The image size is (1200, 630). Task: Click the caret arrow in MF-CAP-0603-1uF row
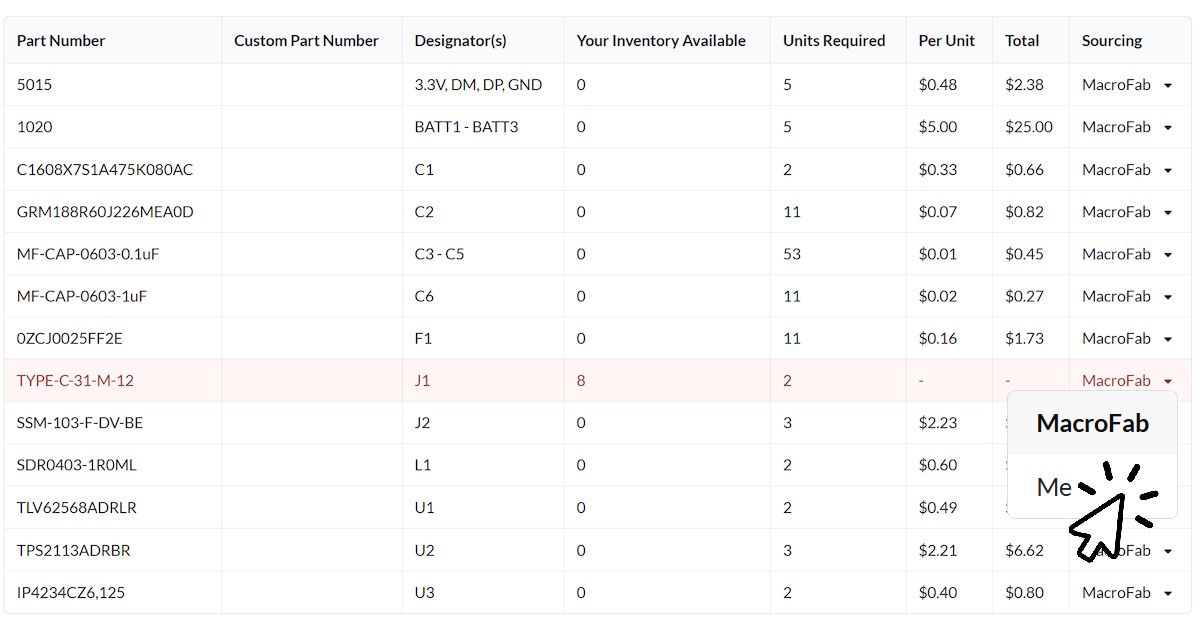[1167, 297]
